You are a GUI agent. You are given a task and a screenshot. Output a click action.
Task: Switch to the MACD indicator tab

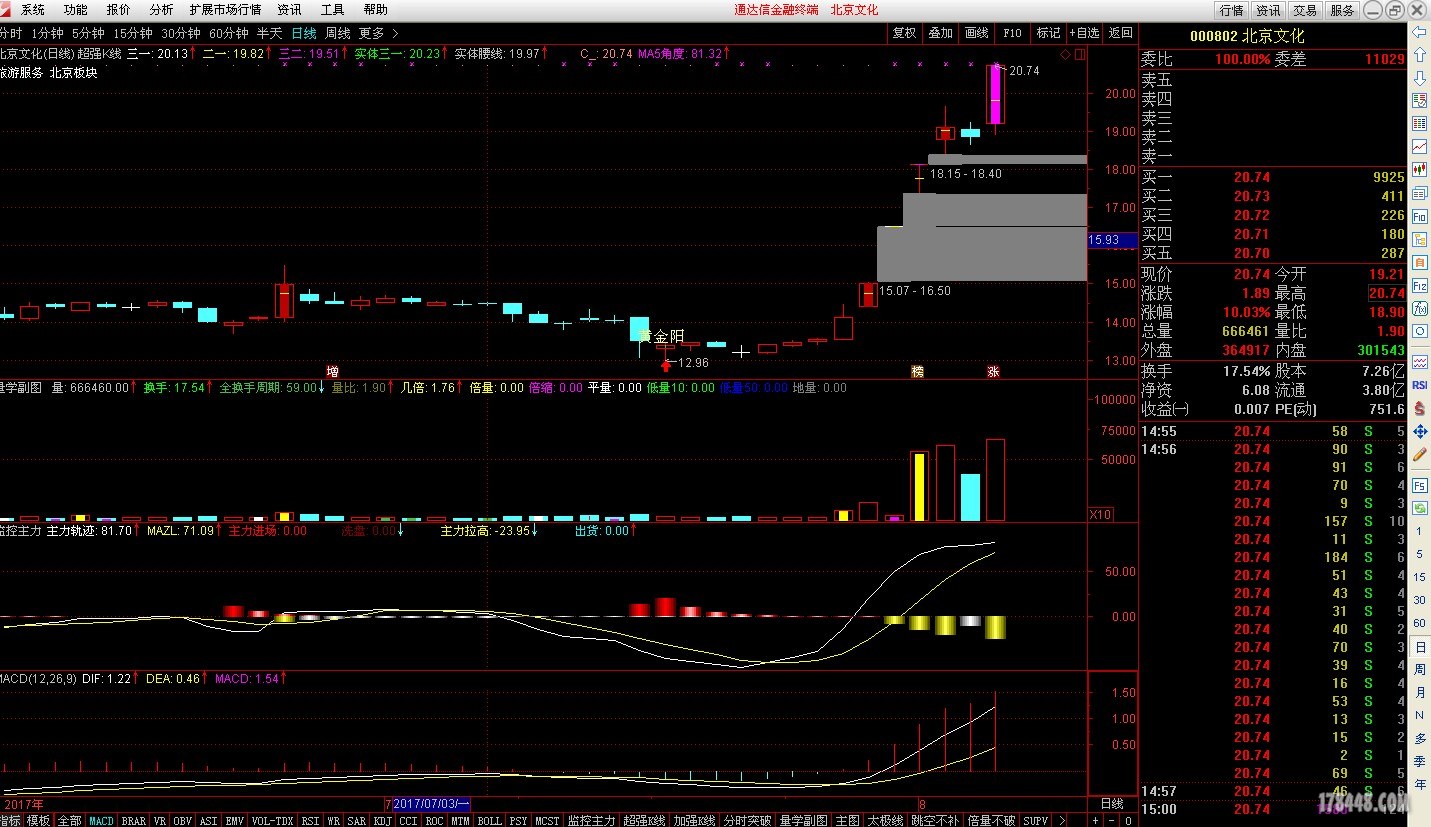pos(102,820)
